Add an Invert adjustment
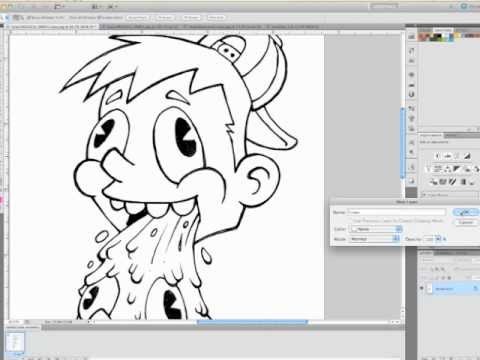Viewport: 480px width, 360px height. tap(434, 182)
